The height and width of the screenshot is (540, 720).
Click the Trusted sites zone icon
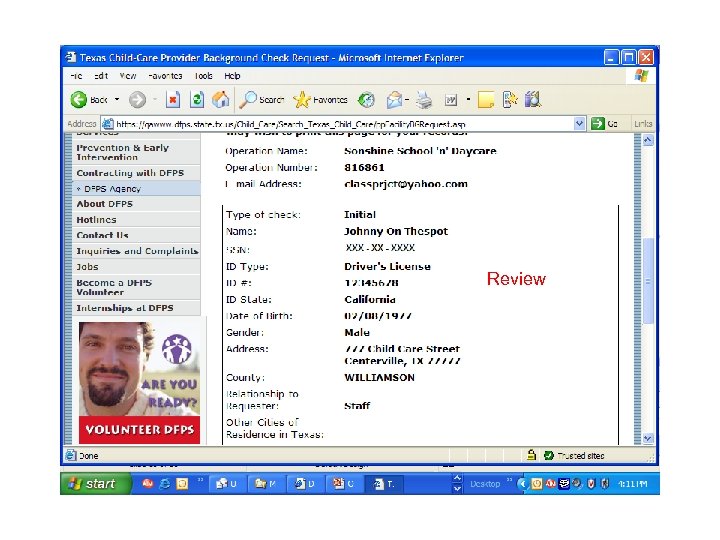point(548,456)
